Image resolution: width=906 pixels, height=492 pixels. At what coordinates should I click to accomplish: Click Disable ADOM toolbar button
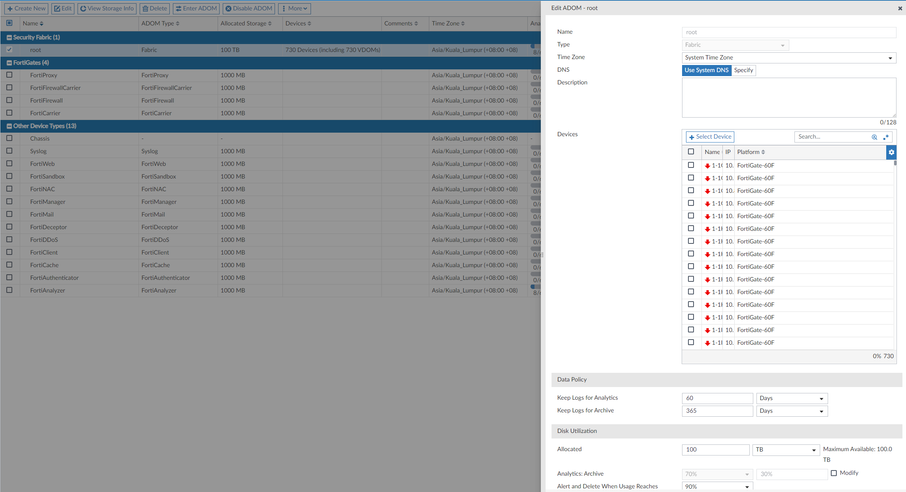point(249,9)
